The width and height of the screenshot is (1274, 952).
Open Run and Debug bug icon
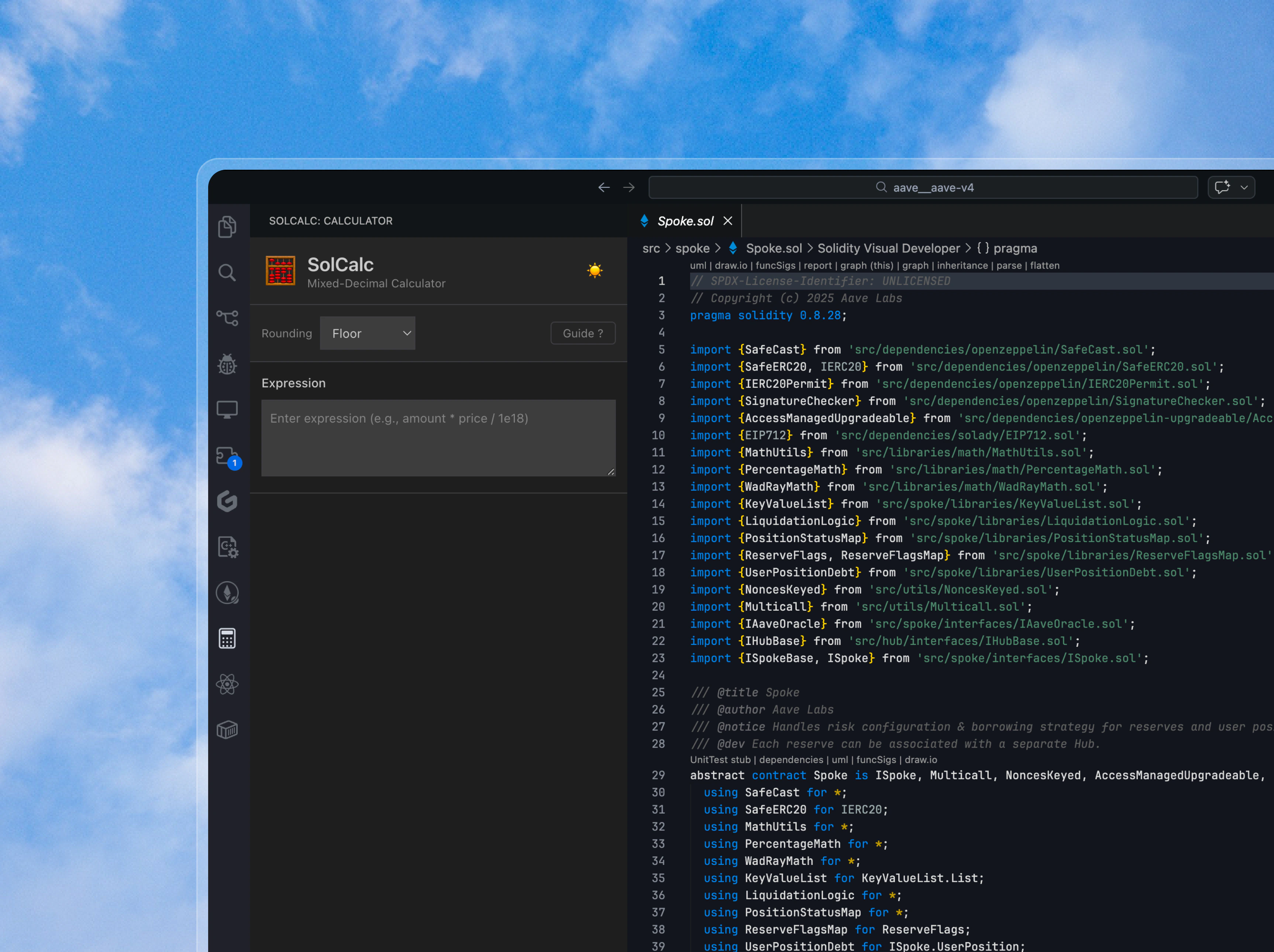227,364
